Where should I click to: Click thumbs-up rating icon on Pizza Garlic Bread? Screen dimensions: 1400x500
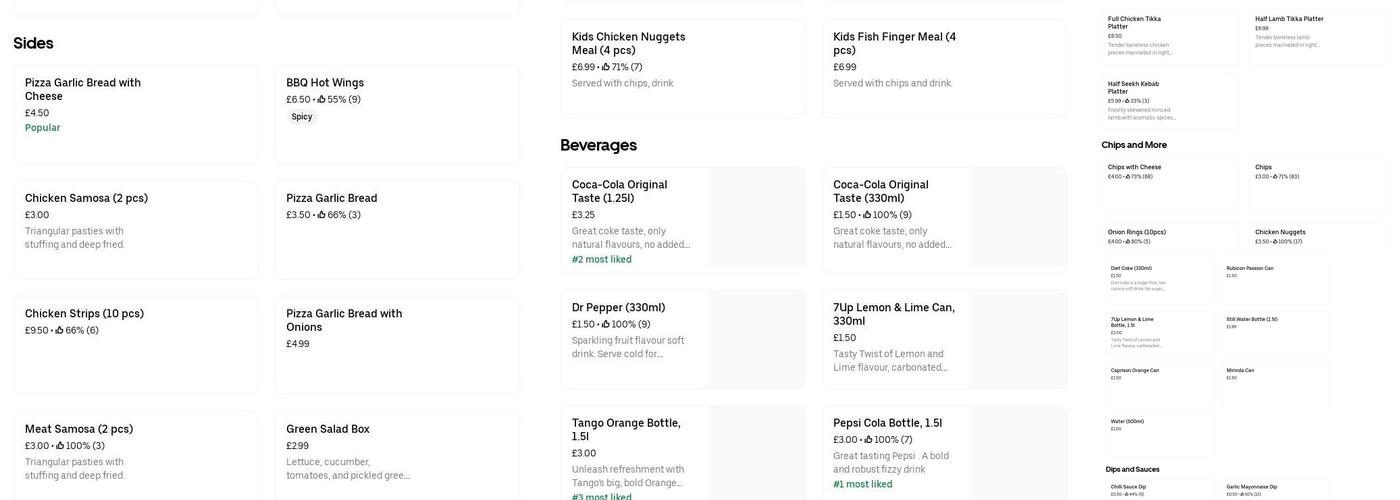(x=322, y=215)
